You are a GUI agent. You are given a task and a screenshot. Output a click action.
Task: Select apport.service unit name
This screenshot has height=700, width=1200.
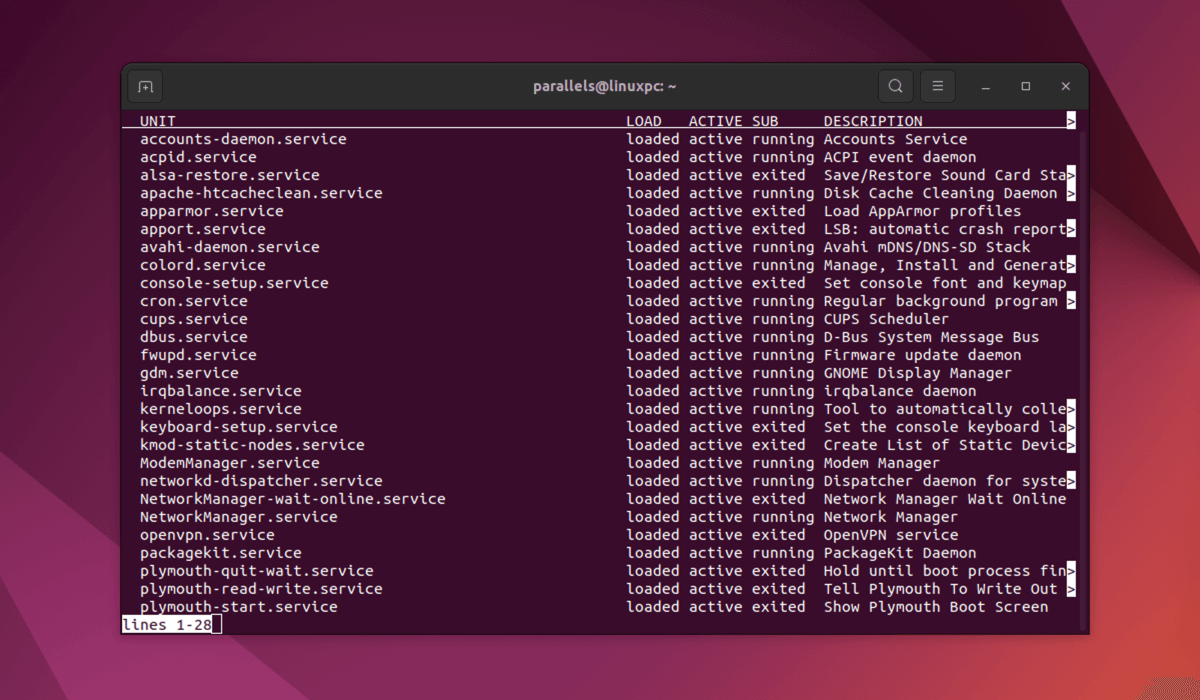[203, 229]
